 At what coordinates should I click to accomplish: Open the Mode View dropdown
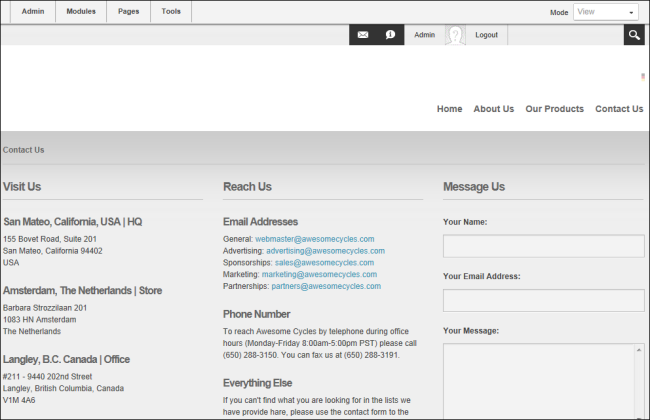pos(606,12)
